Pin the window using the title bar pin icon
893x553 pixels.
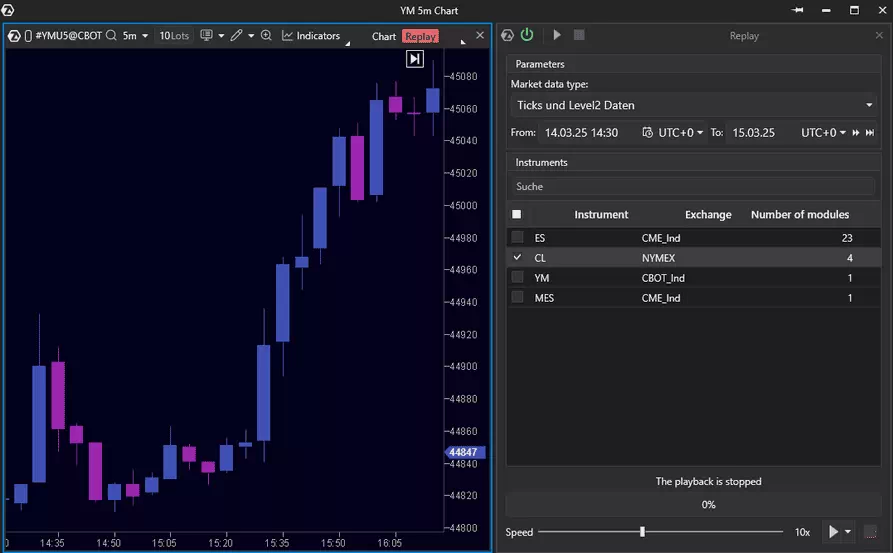(x=797, y=10)
